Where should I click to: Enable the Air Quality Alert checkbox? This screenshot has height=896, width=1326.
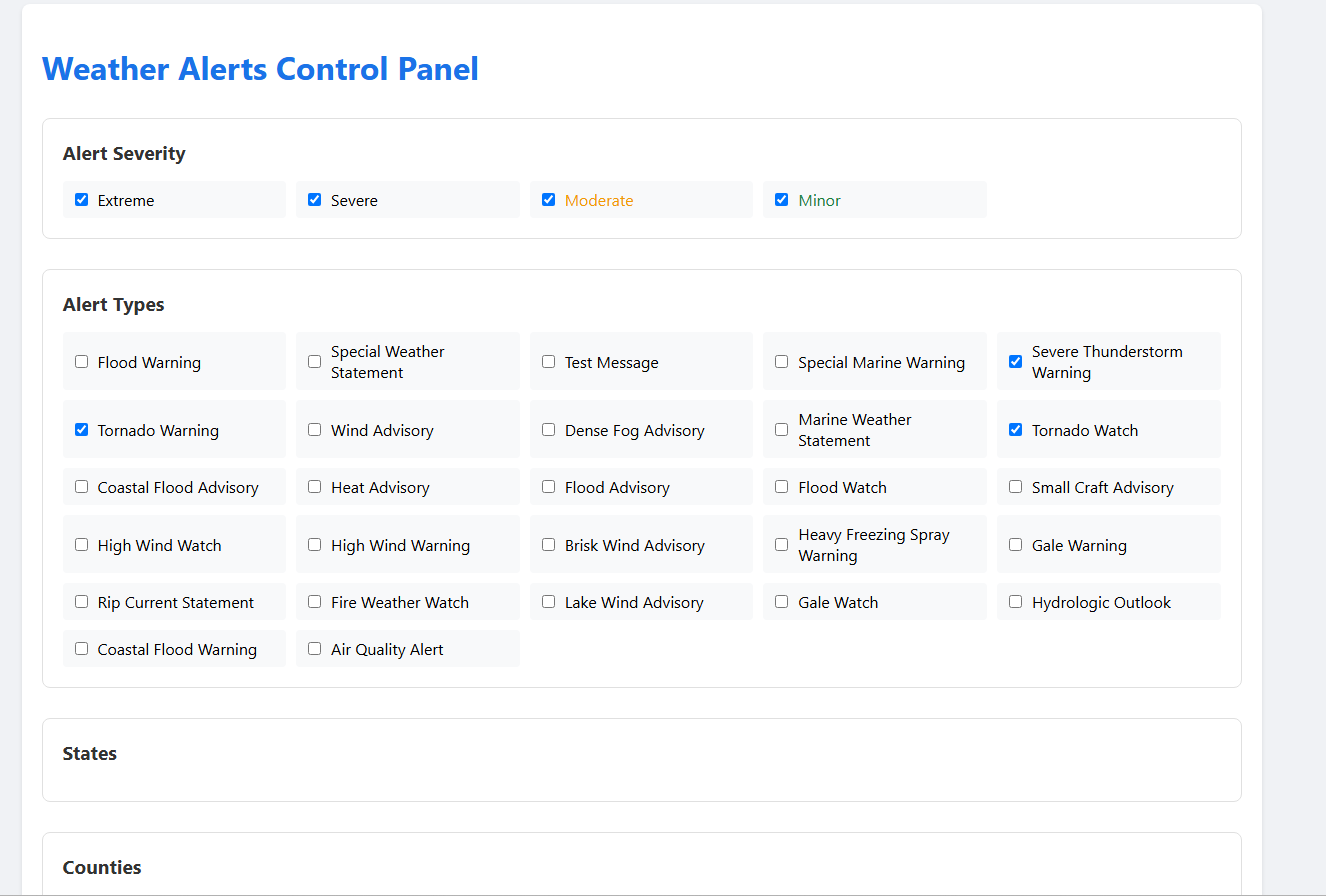315,649
